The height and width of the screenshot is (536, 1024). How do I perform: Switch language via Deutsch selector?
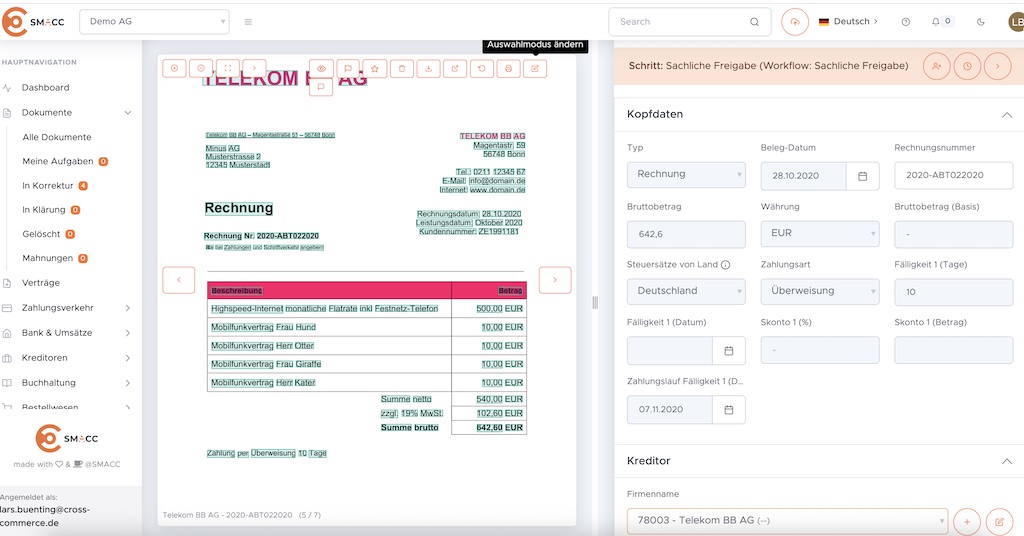tap(848, 21)
